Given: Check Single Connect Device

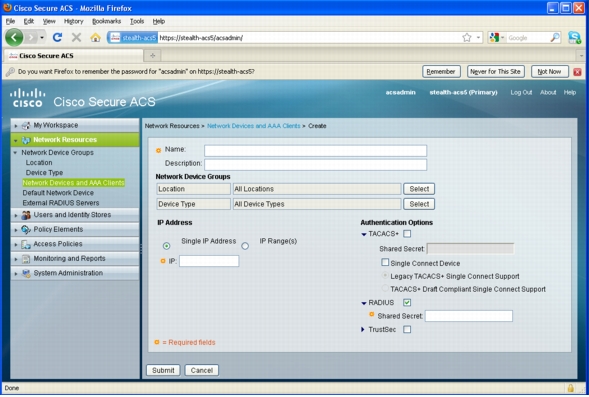Looking at the screenshot, I should tap(385, 262).
